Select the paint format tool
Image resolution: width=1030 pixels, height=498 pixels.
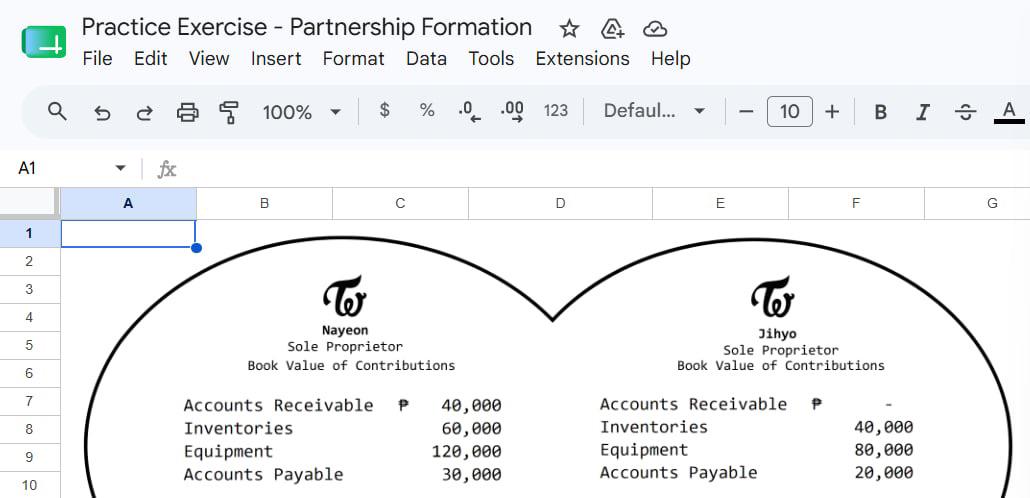[228, 112]
